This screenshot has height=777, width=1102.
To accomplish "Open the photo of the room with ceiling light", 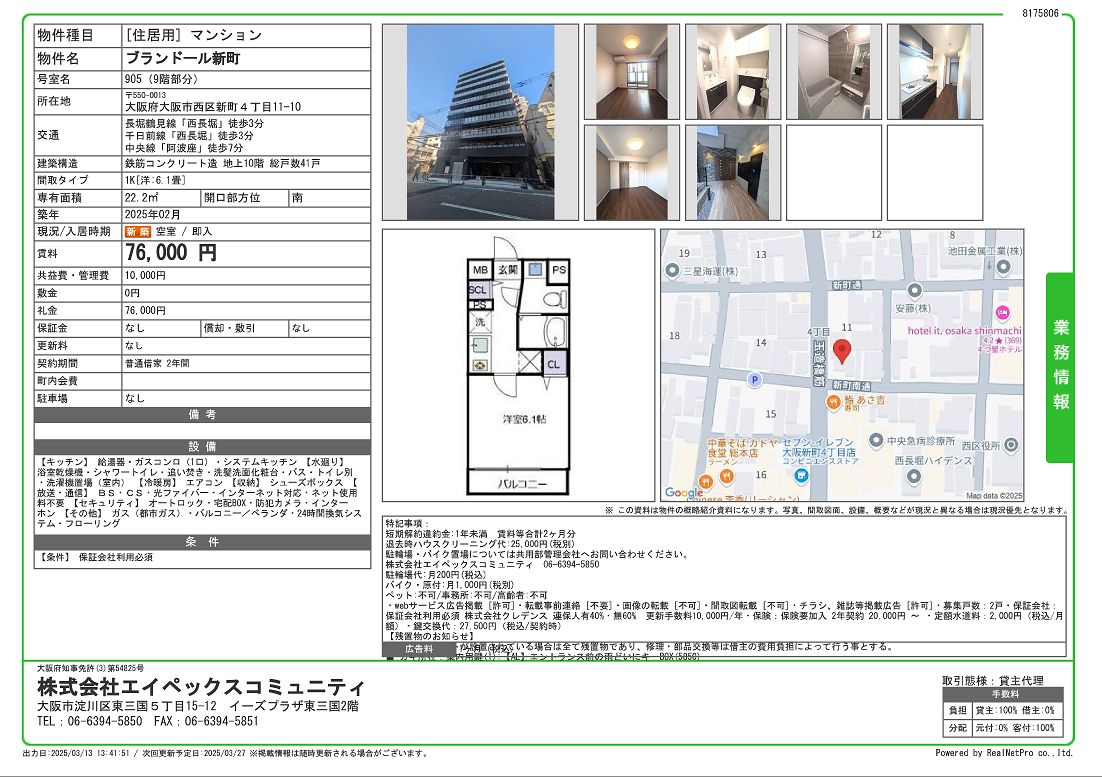I will pyautogui.click(x=632, y=173).
